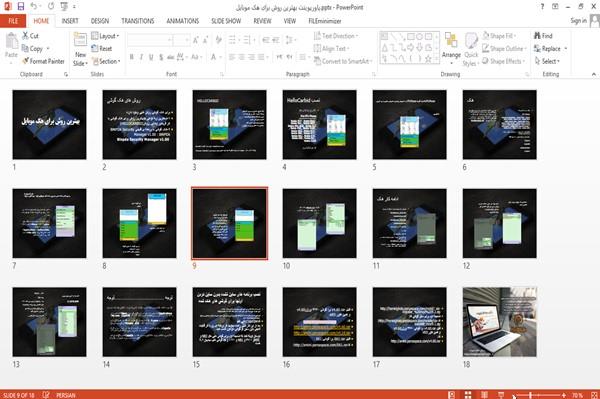
Task: Collapse the ribbon with the arrow
Action: click(x=594, y=74)
